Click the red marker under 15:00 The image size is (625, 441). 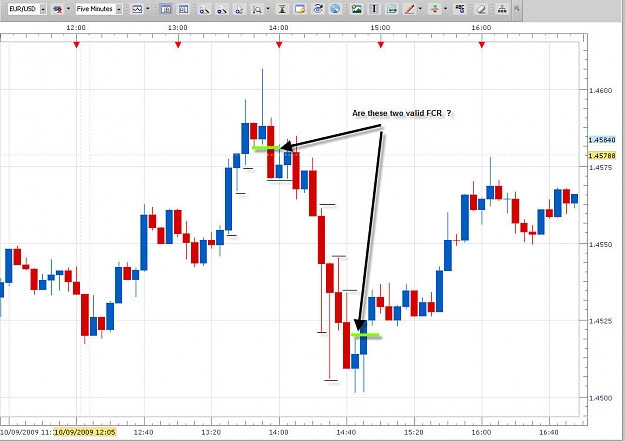point(381,44)
